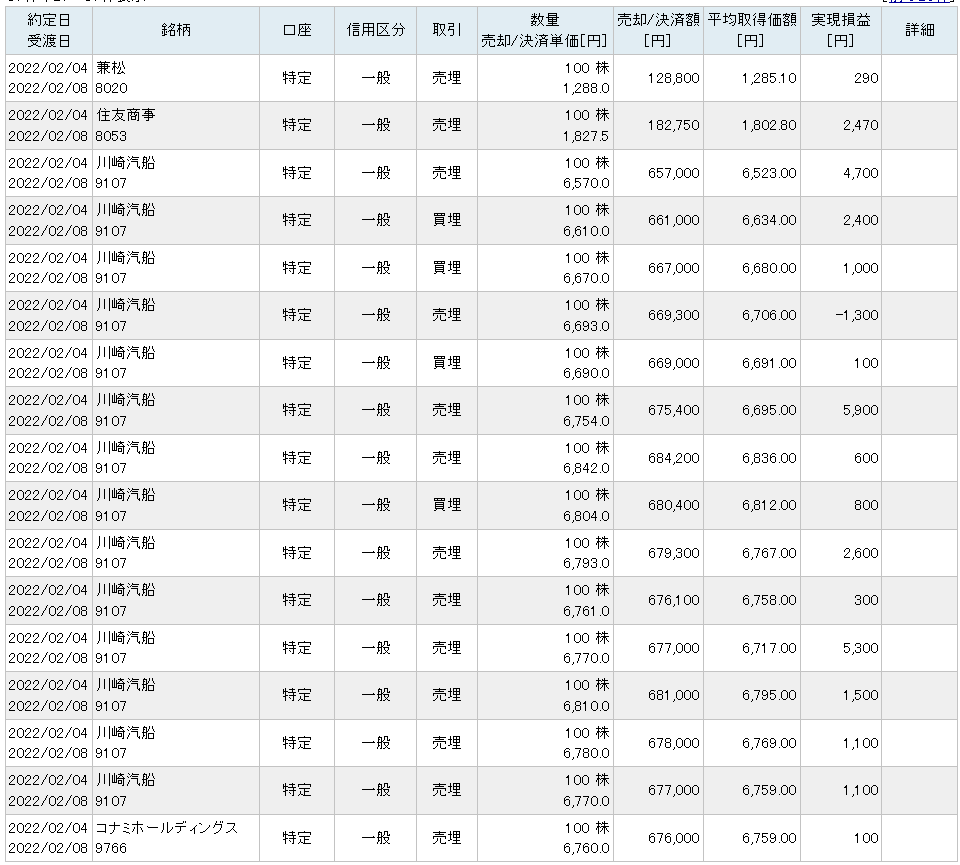The width and height of the screenshot is (960, 865).
Task: Select the unit price 6,760.0
Action: coord(587,848)
